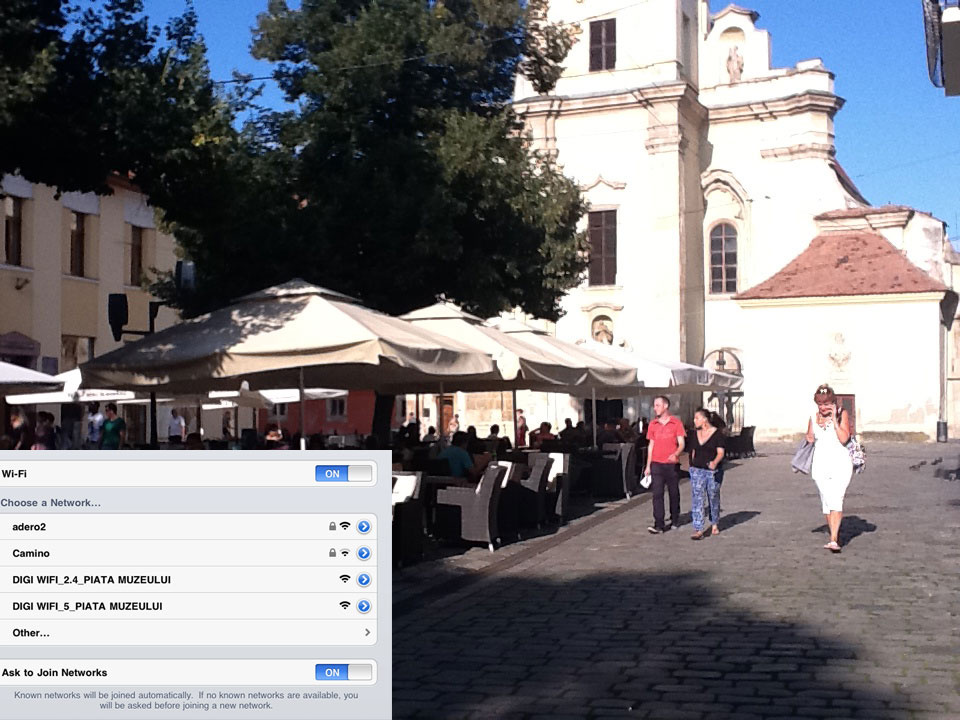Select the Camino network name
The image size is (960, 720).
31,553
